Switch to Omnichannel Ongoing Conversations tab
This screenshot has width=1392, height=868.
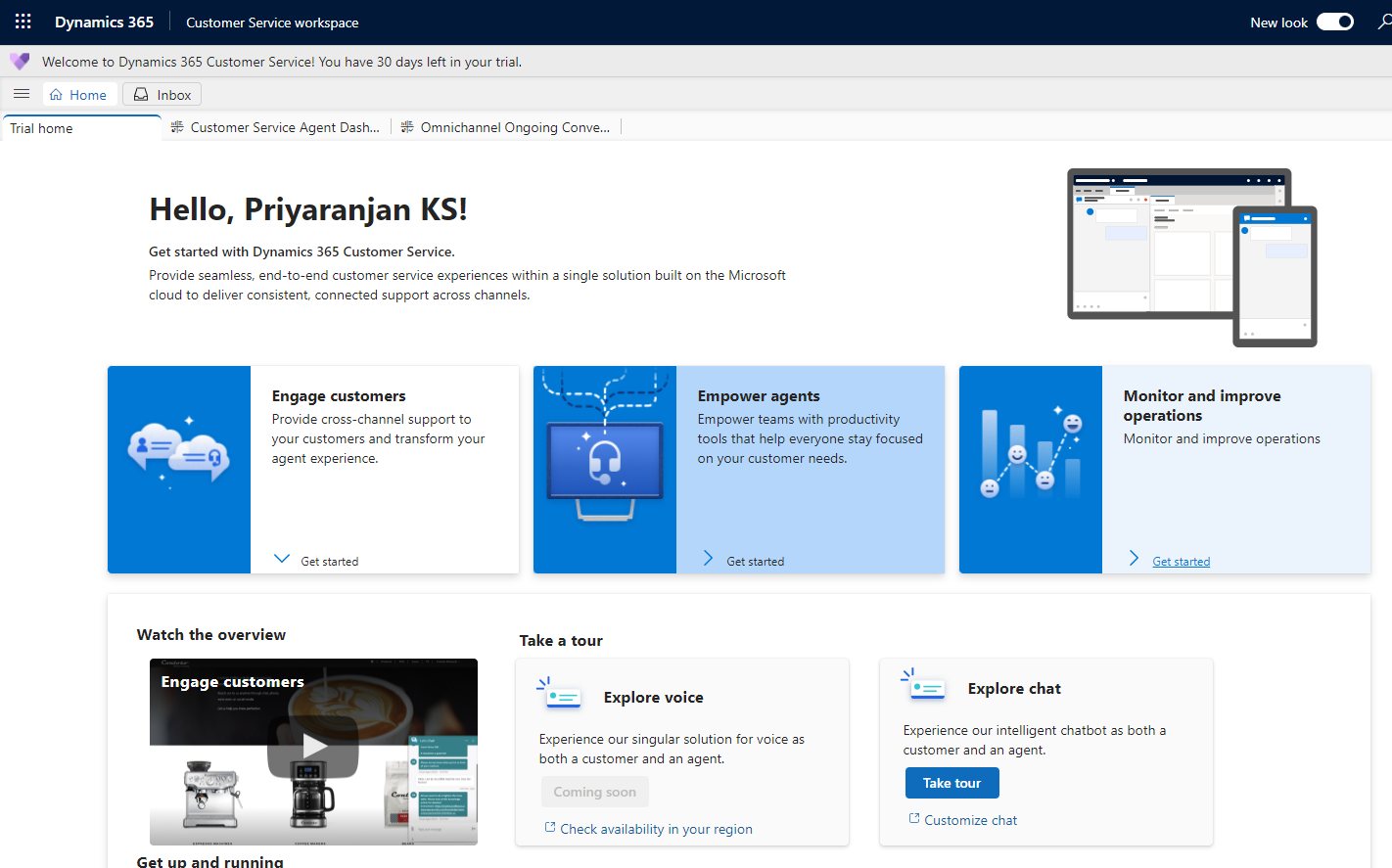click(x=506, y=127)
